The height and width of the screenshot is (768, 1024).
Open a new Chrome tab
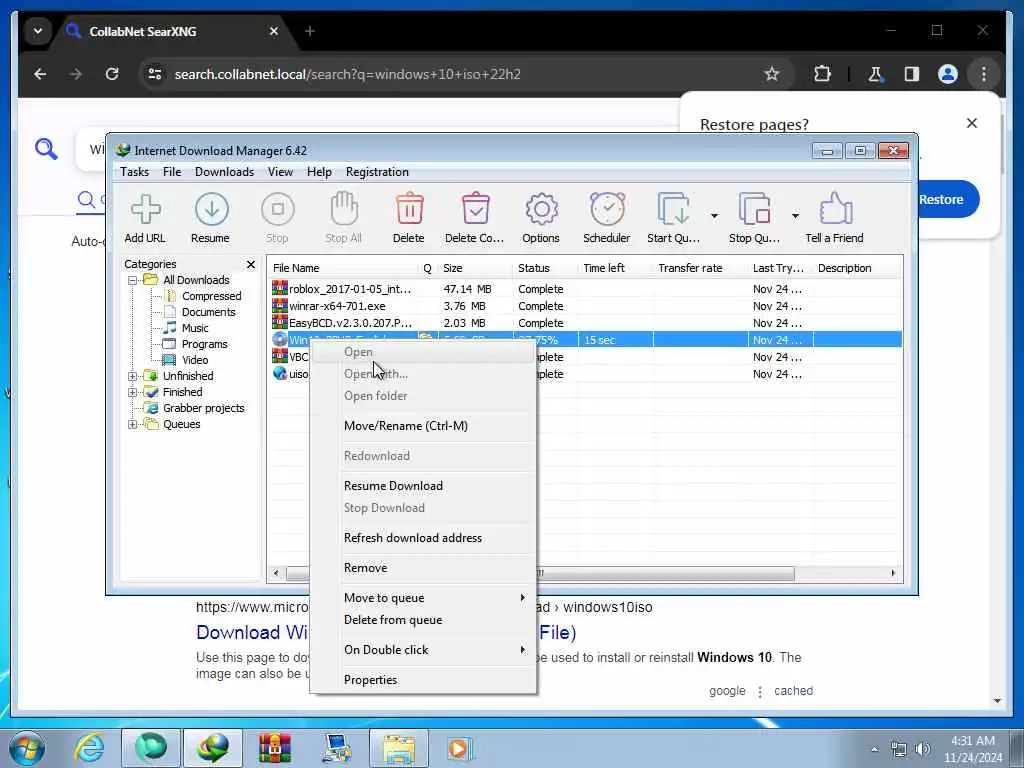[x=310, y=31]
